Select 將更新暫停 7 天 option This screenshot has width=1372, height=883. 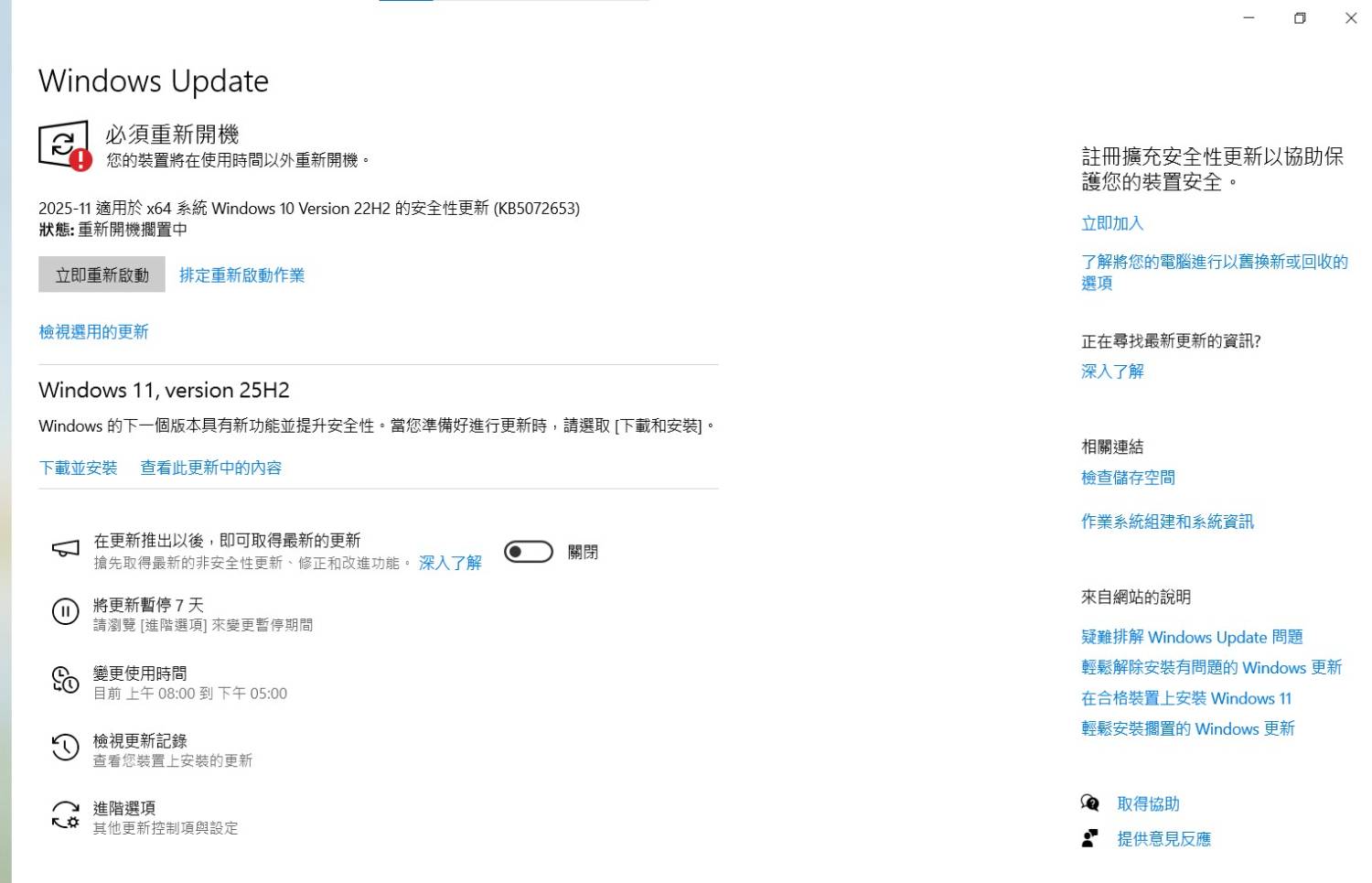pos(148,605)
